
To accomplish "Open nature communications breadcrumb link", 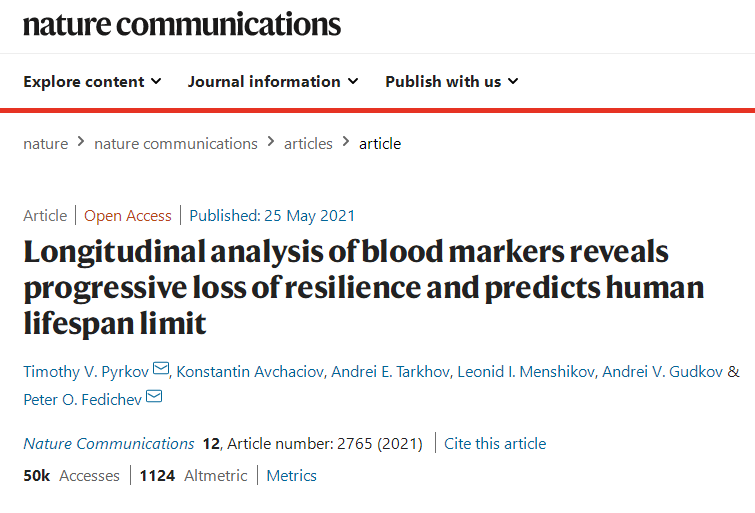I will coord(176,143).
